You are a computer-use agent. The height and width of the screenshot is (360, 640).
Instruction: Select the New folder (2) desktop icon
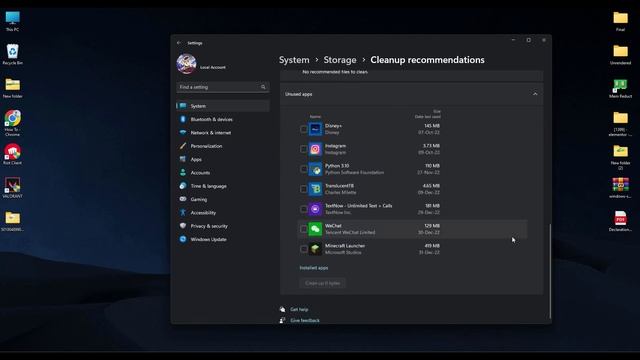pyautogui.click(x=620, y=157)
